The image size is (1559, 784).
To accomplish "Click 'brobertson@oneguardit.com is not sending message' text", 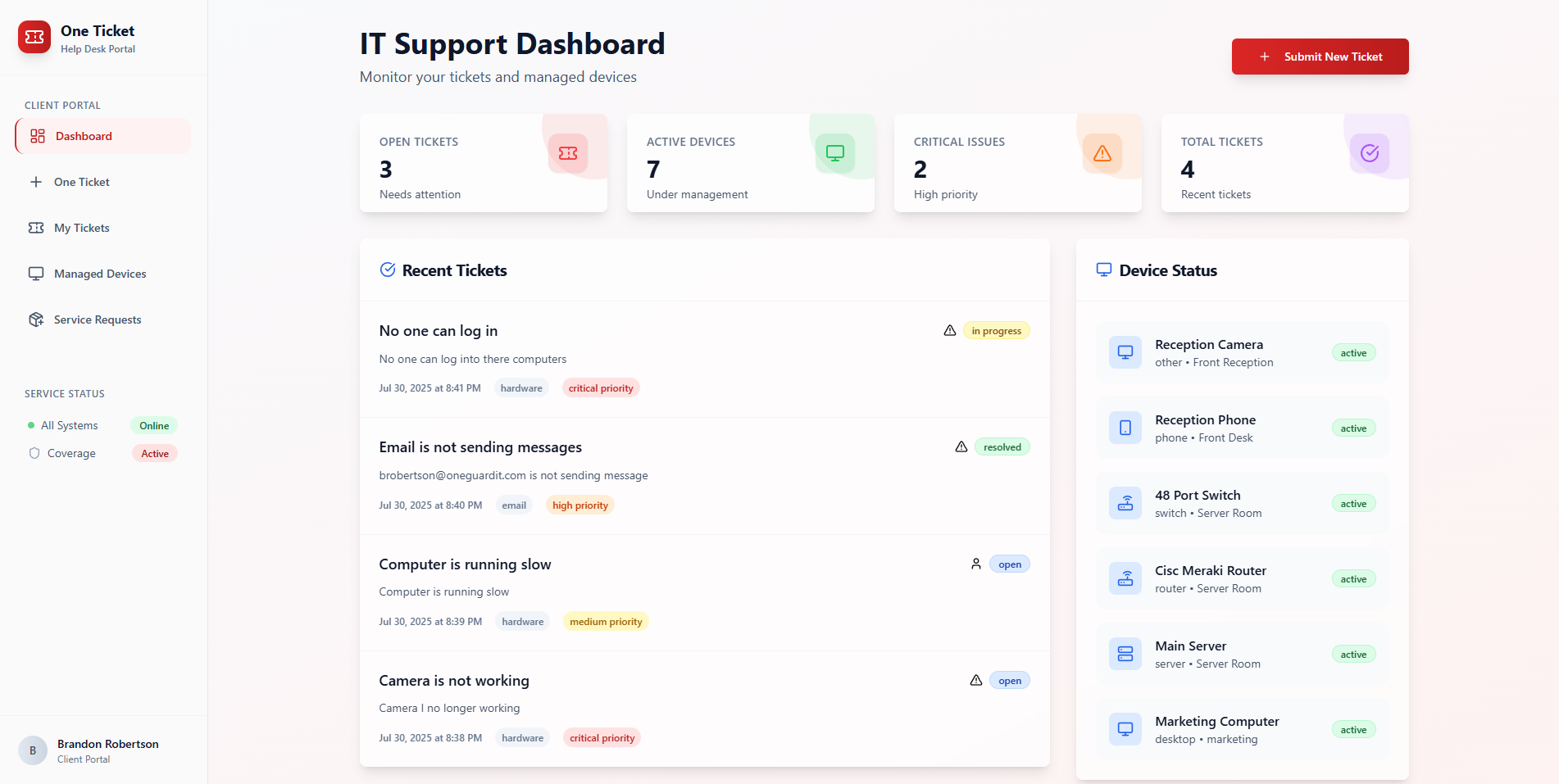I will point(513,475).
